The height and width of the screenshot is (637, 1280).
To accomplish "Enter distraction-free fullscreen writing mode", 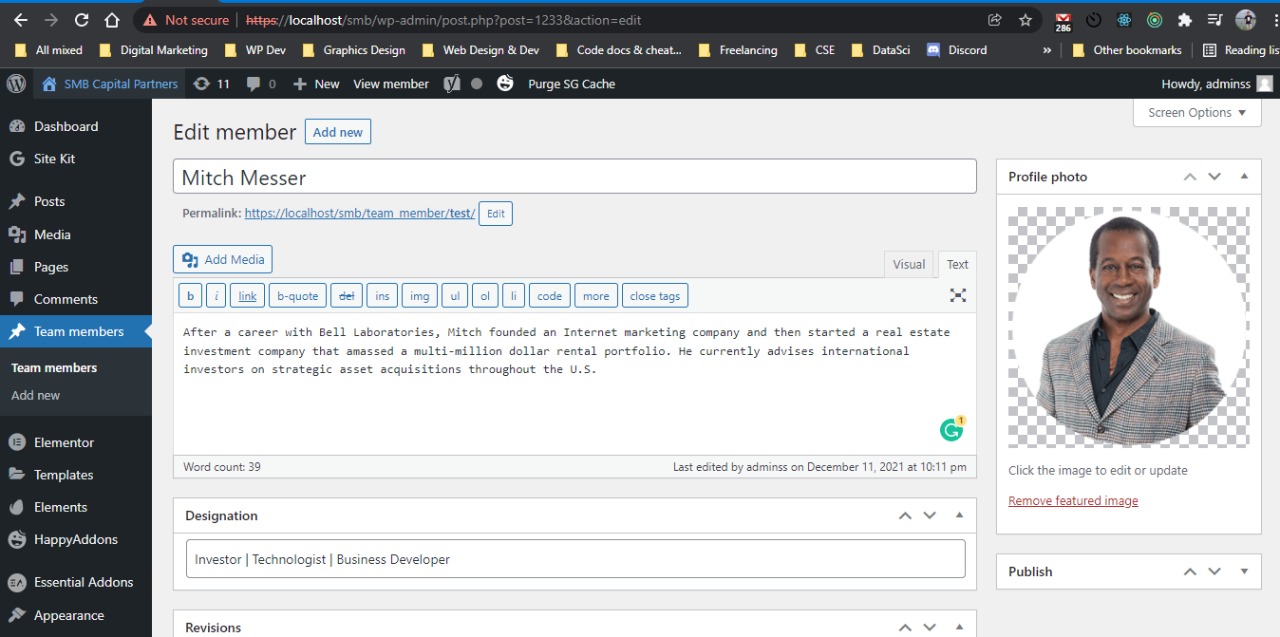I will pos(957,294).
